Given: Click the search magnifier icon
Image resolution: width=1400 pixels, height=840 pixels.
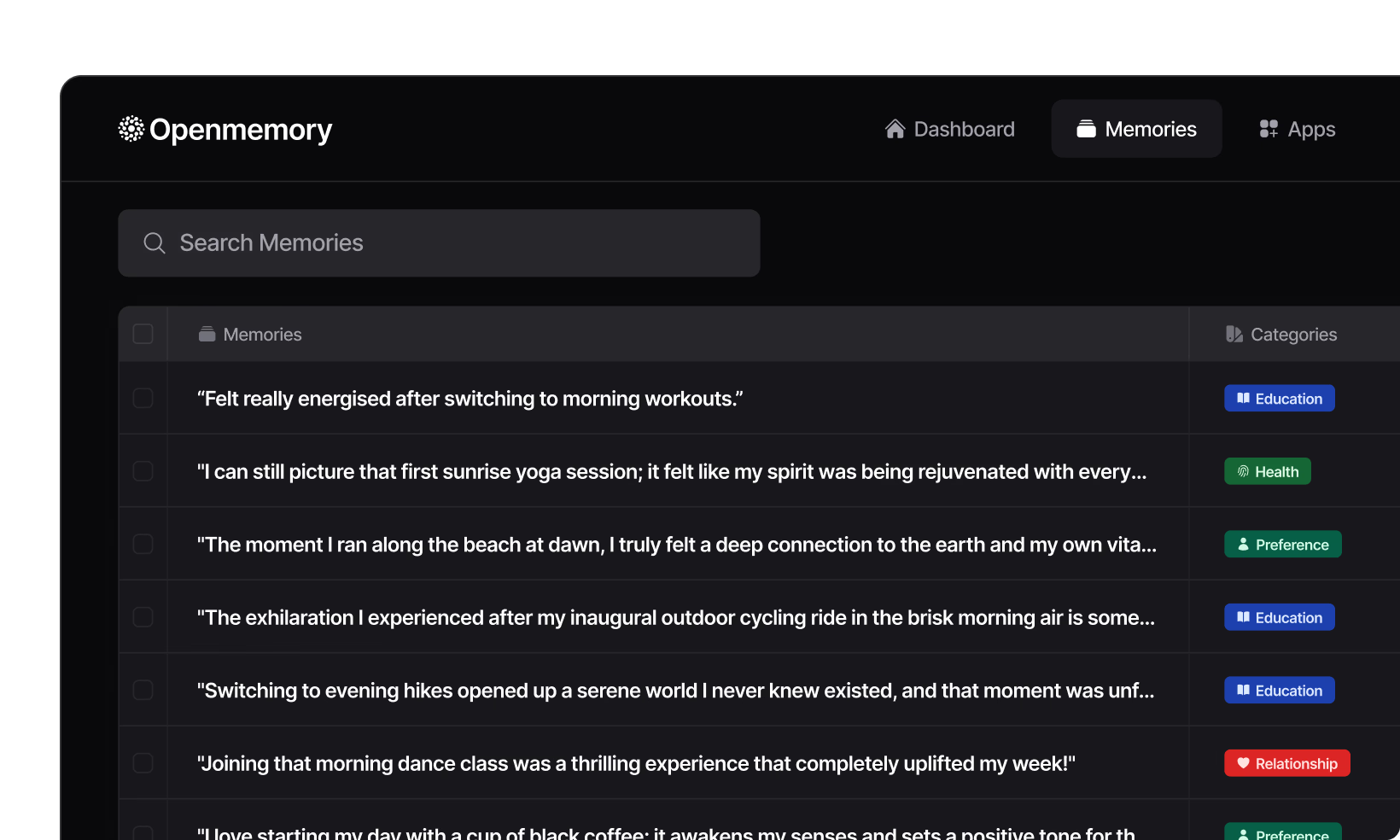Looking at the screenshot, I should 155,243.
